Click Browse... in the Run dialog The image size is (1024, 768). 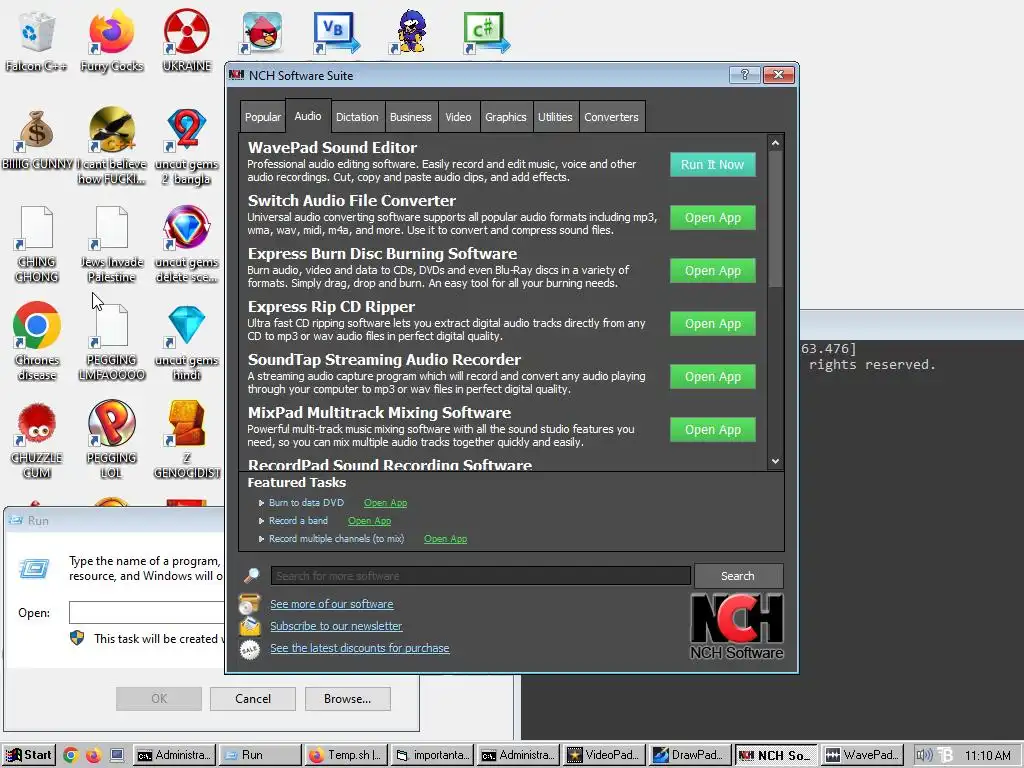pyautogui.click(x=347, y=699)
